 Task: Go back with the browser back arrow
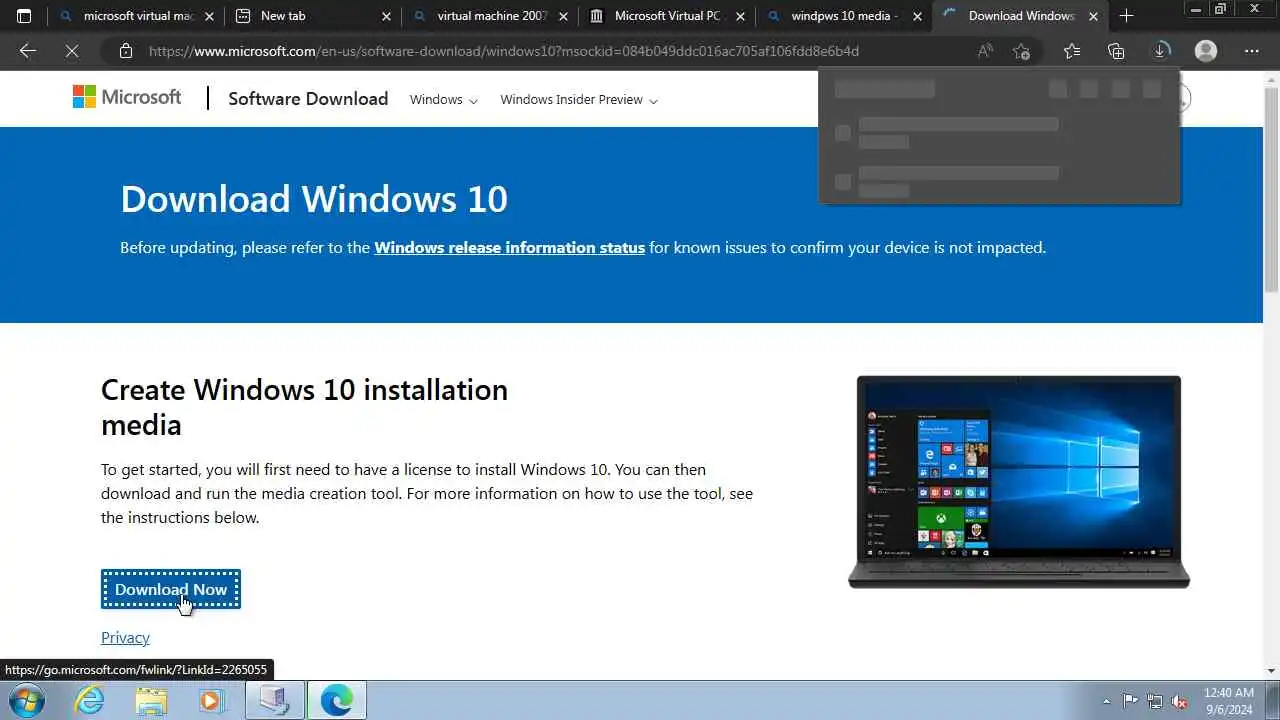(28, 51)
